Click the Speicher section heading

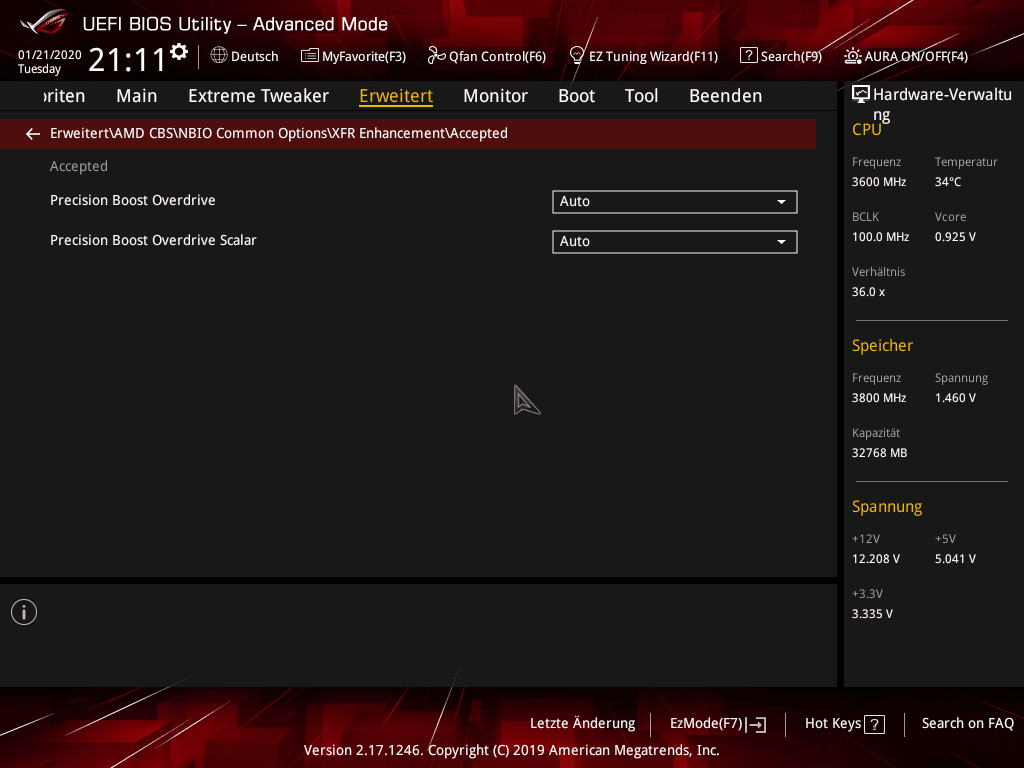pyautogui.click(x=882, y=345)
